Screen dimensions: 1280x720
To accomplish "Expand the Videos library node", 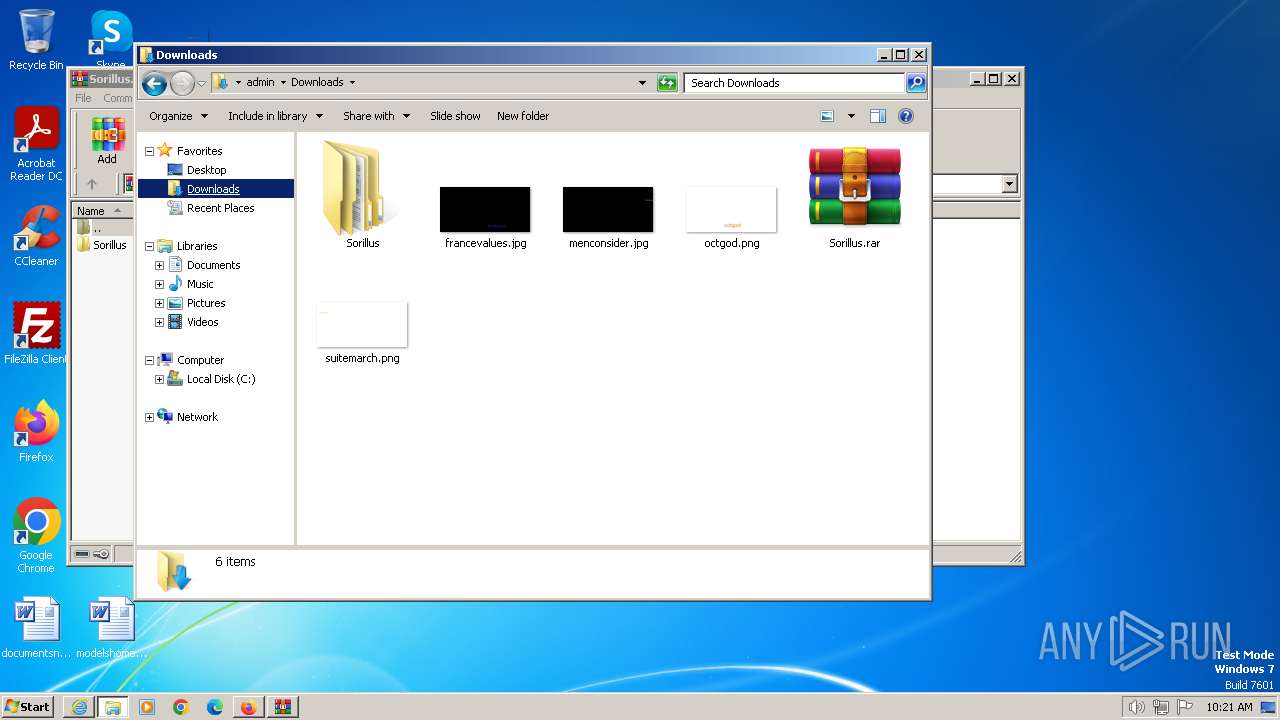I will 159,322.
